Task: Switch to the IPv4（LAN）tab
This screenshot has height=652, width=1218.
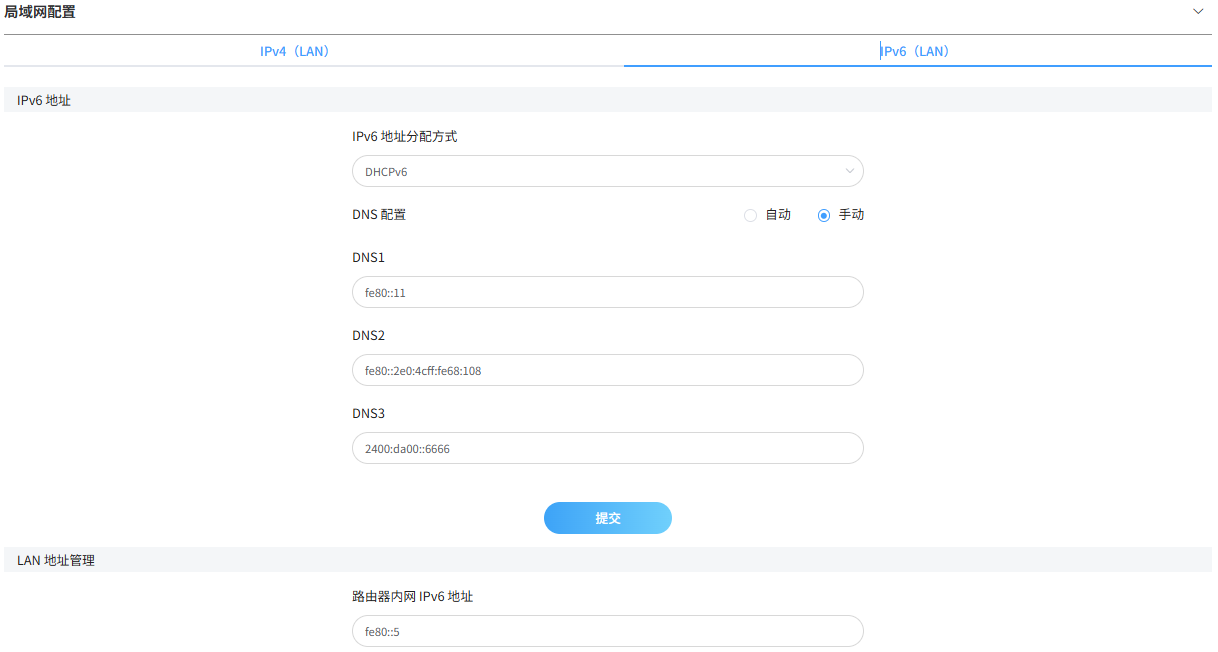Action: coord(294,50)
